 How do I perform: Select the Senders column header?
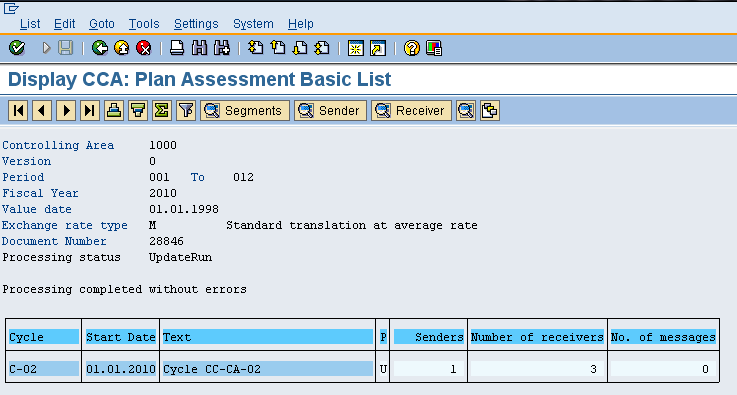point(429,337)
